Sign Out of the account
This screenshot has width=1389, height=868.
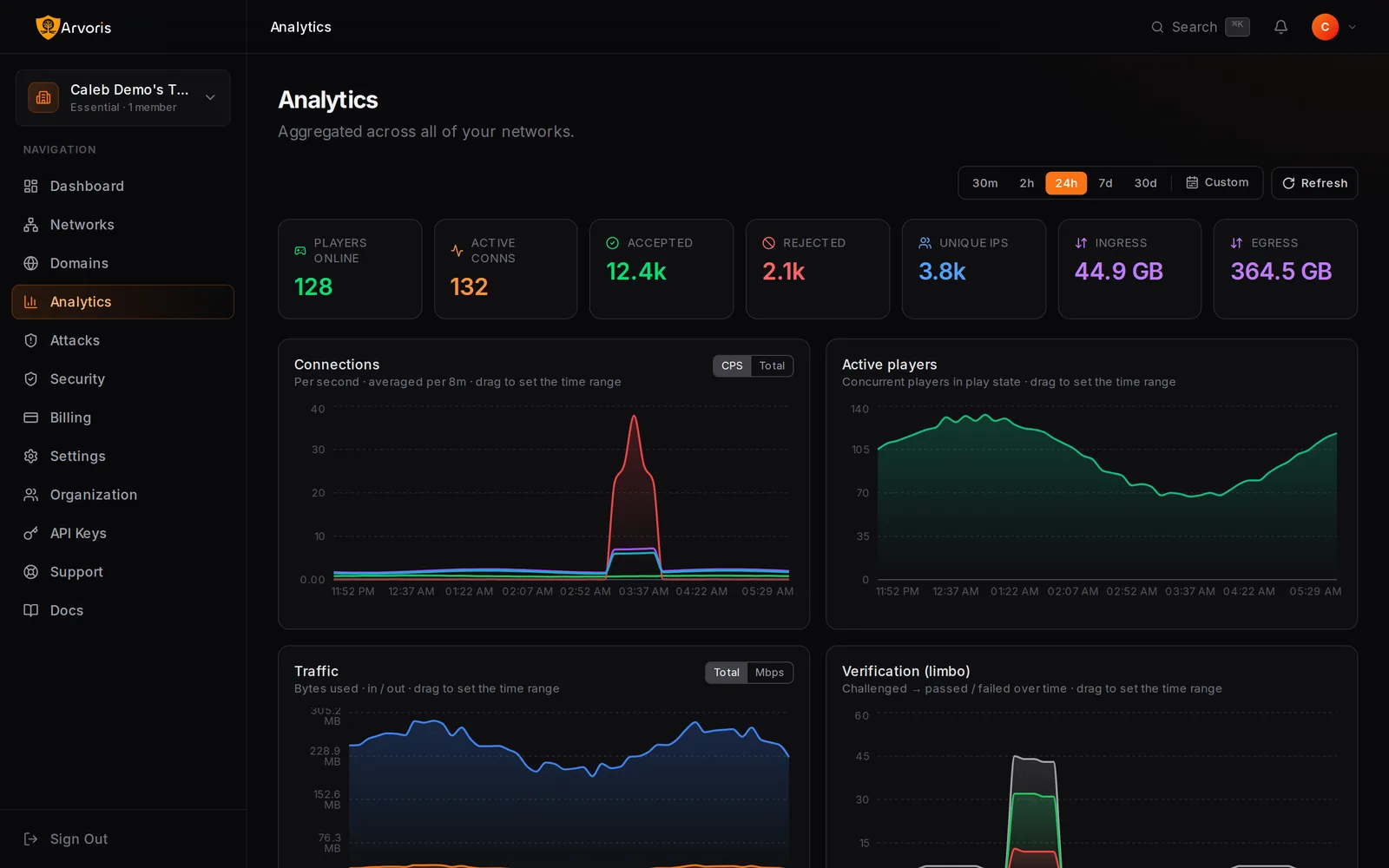coord(122,838)
